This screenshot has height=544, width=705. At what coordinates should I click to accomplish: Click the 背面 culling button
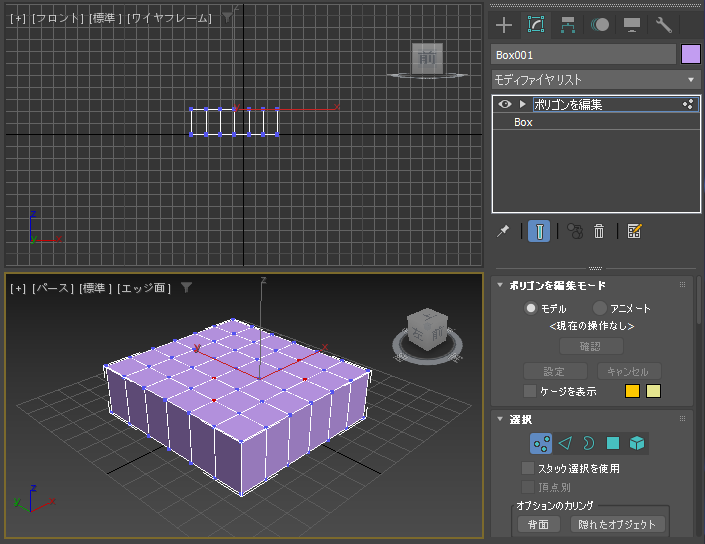[x=538, y=524]
